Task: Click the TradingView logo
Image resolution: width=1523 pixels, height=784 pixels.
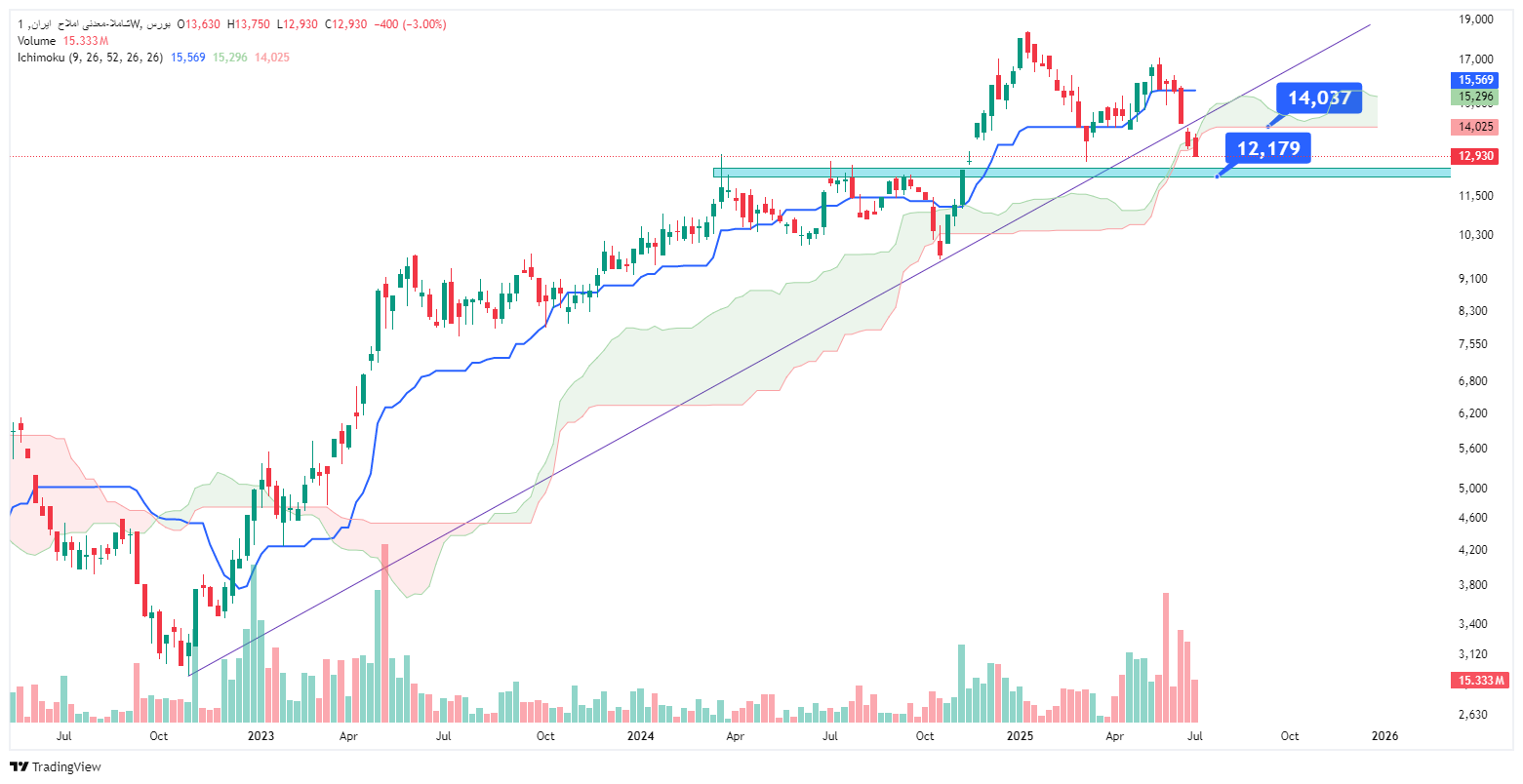Action: pos(56,767)
